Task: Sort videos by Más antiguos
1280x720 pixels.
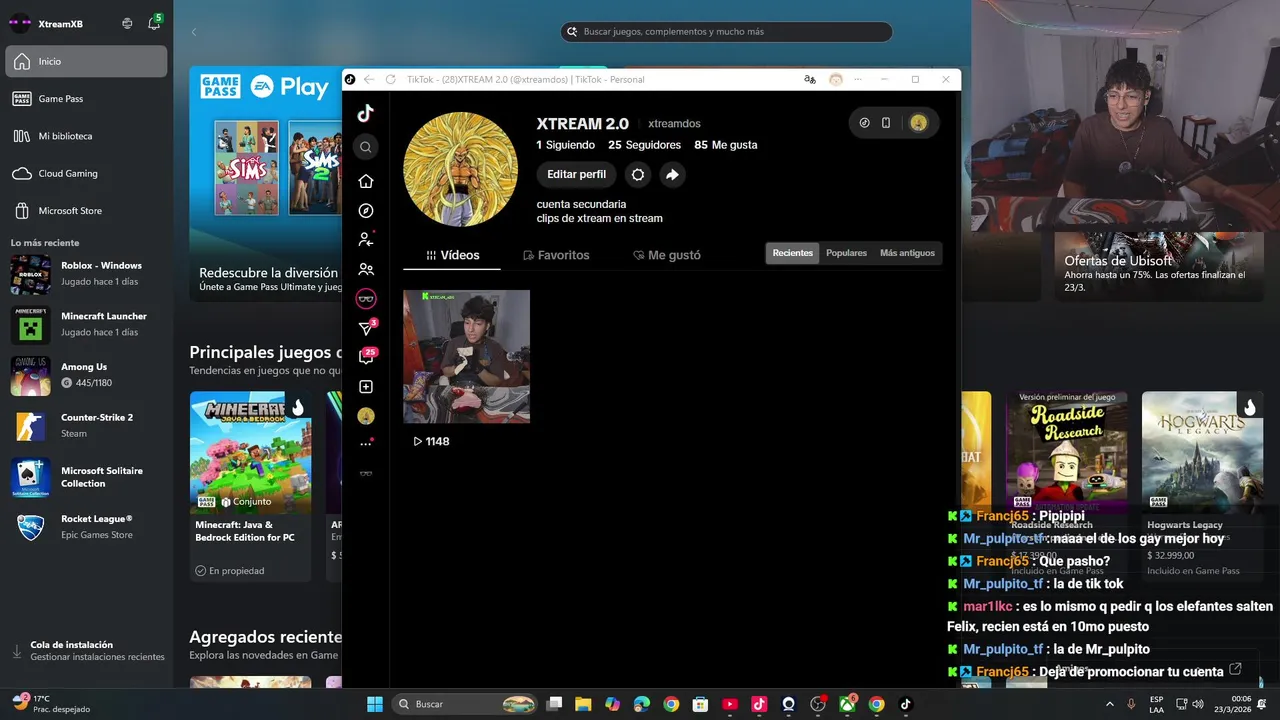Action: pyautogui.click(x=907, y=253)
